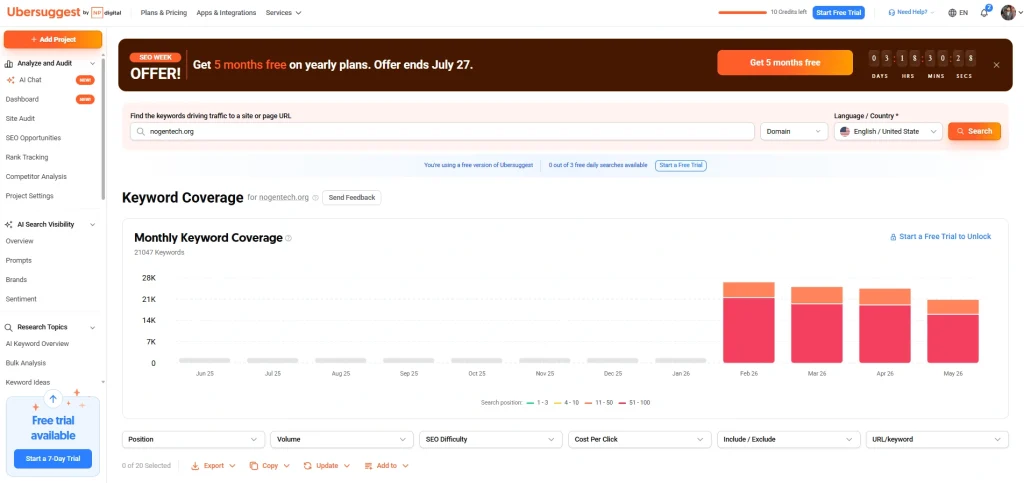Open the Services dropdown menu
The height and width of the screenshot is (483, 1024).
283,12
